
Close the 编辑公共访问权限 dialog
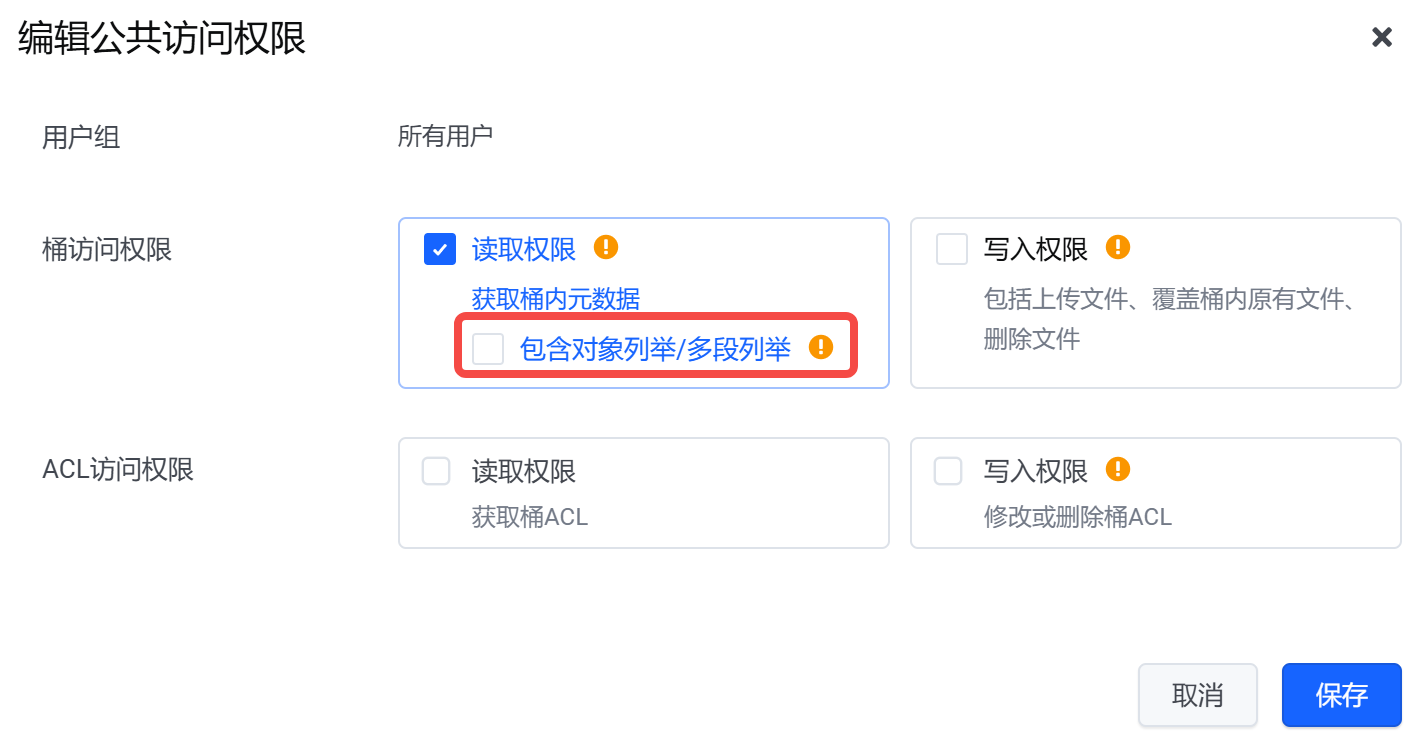[x=1381, y=38]
